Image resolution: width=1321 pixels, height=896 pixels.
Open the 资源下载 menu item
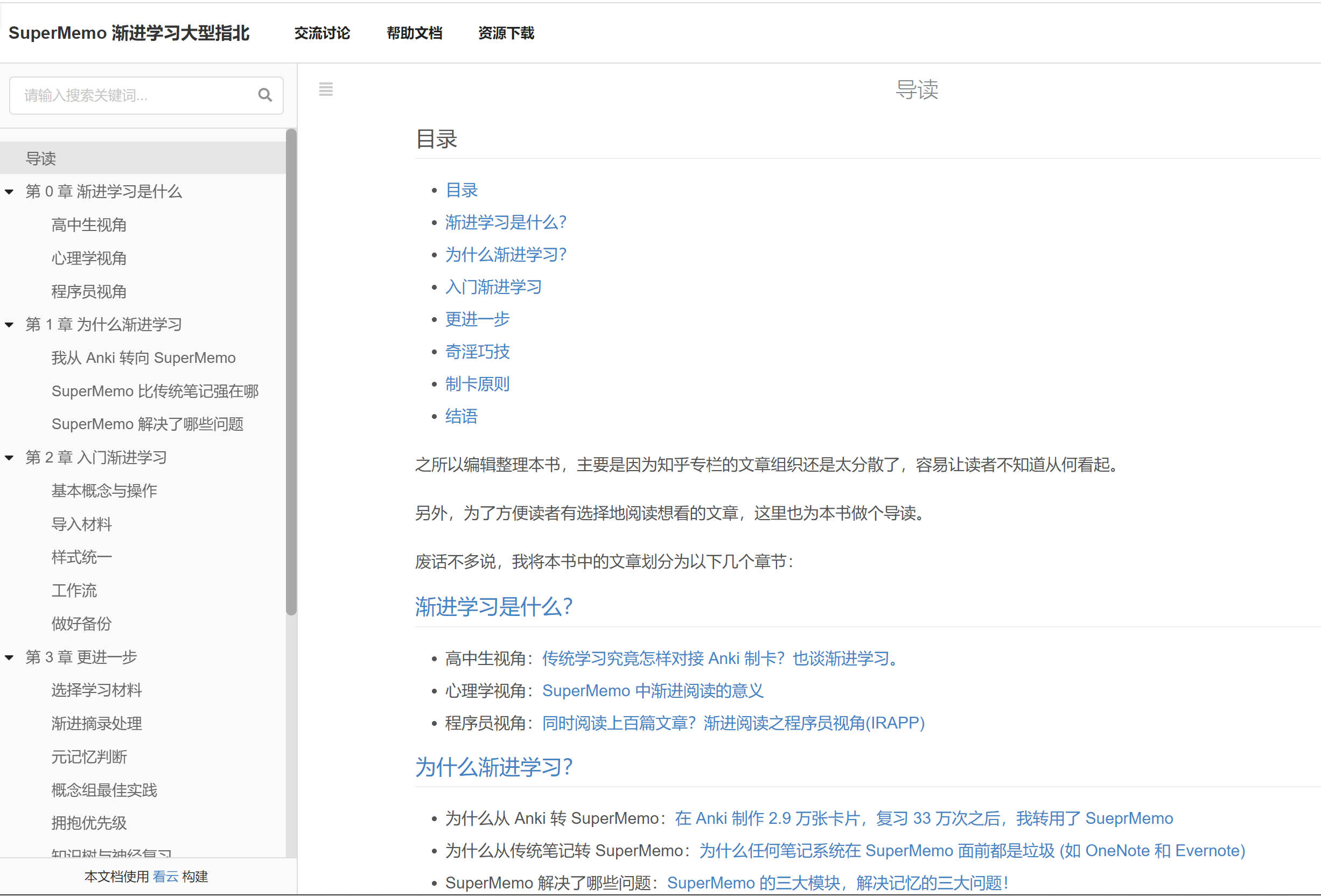[505, 33]
